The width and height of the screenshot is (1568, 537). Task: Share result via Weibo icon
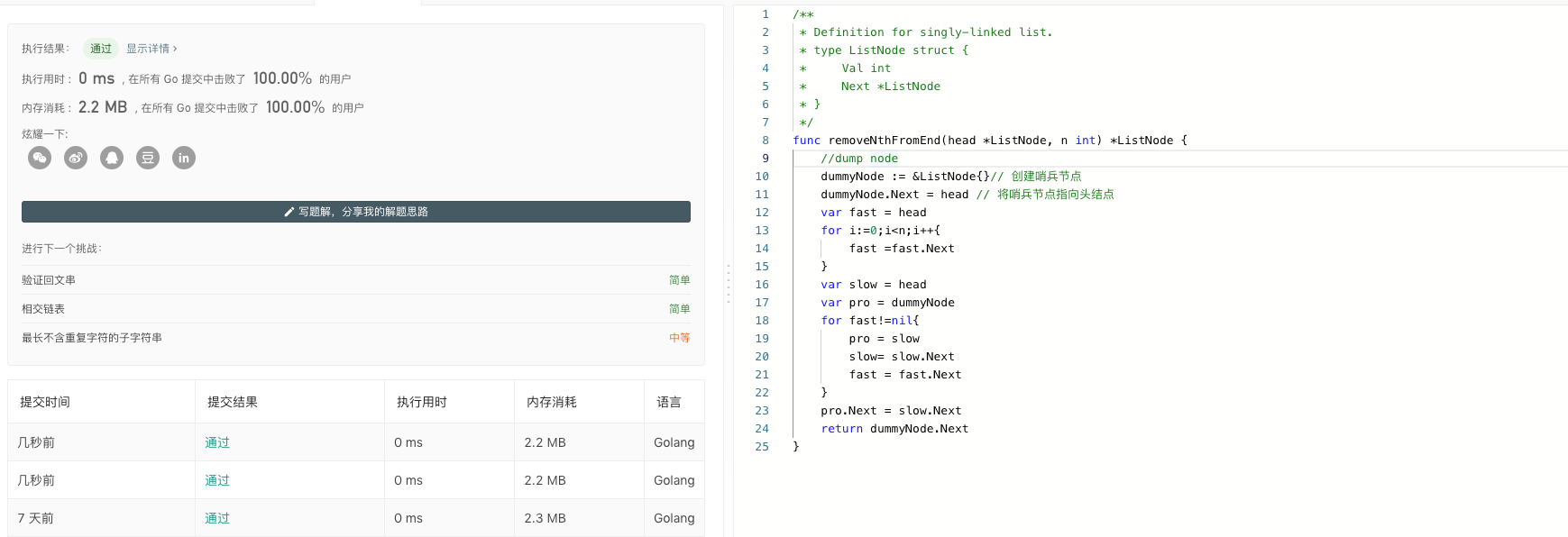(x=76, y=158)
